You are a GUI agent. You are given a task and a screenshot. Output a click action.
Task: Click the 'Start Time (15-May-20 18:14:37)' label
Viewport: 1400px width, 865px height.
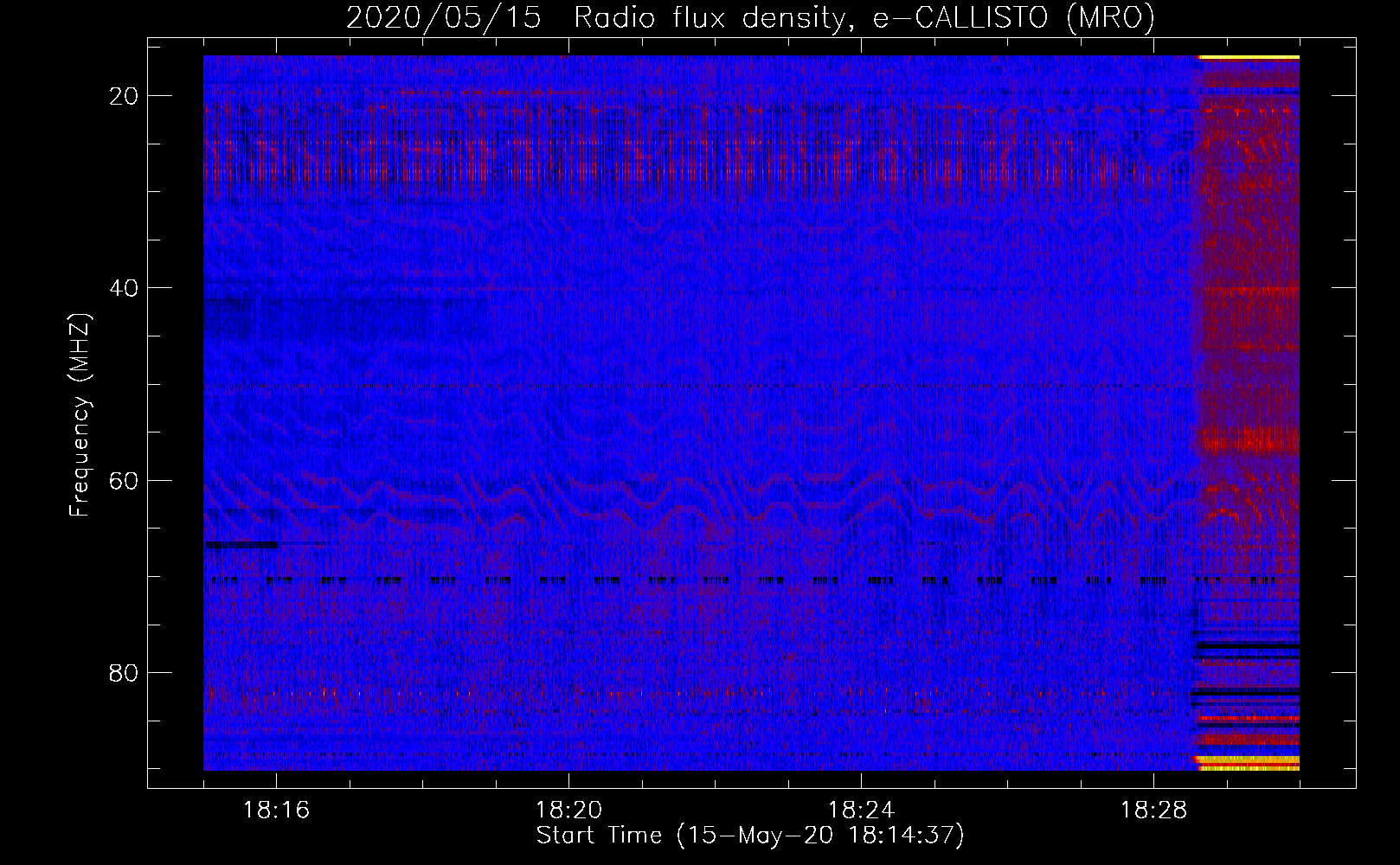pos(750,836)
